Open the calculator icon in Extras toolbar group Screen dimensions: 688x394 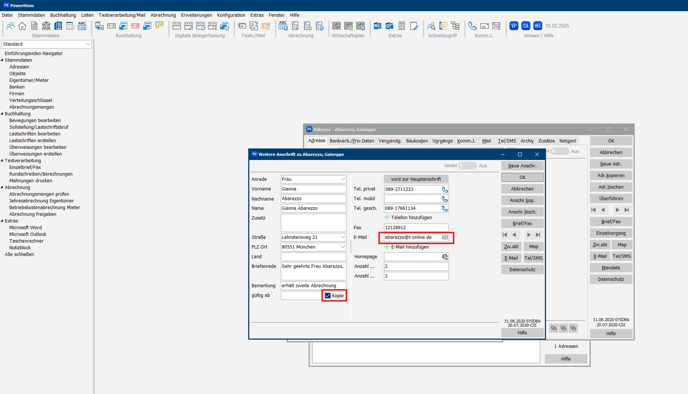coord(401,26)
